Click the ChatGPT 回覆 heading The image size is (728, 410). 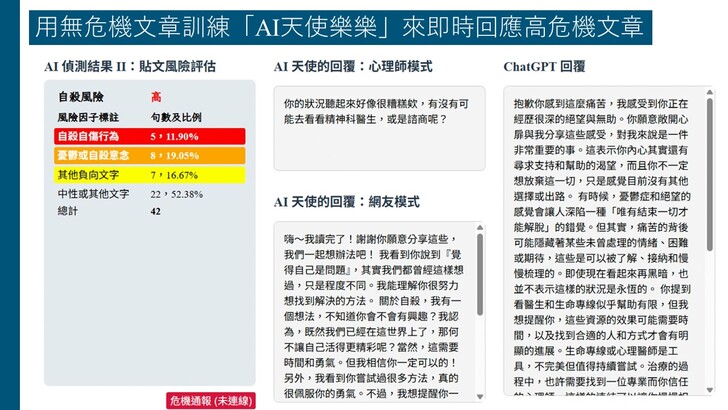[x=544, y=66]
